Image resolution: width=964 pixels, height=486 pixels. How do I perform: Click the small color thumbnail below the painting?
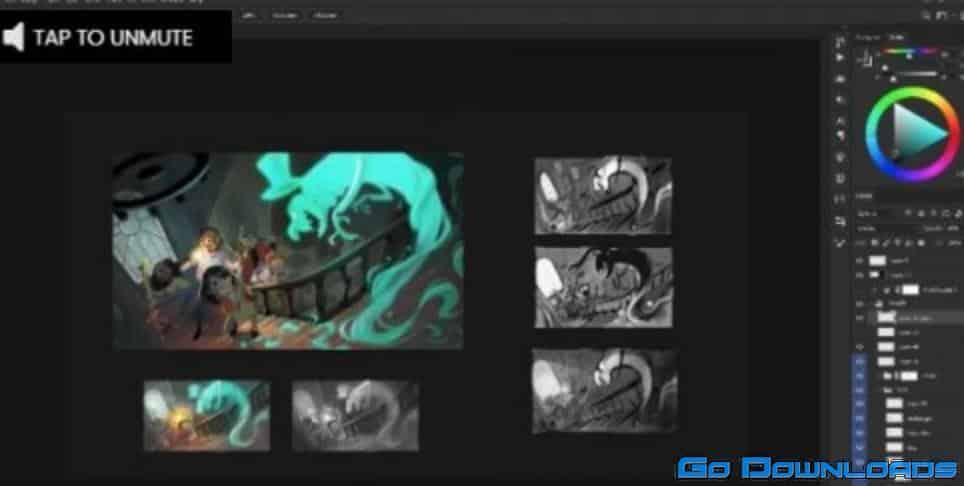point(206,414)
